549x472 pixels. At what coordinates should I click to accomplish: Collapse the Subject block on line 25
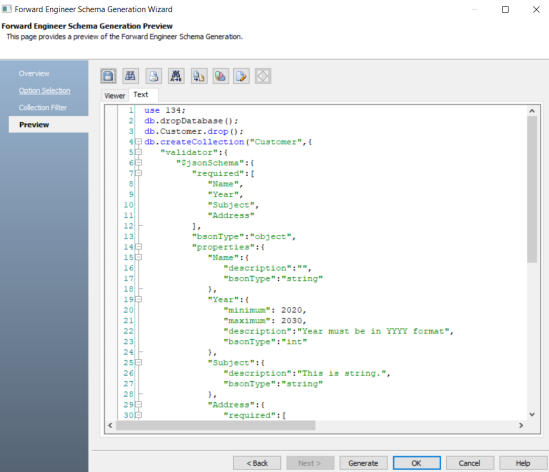139,362
